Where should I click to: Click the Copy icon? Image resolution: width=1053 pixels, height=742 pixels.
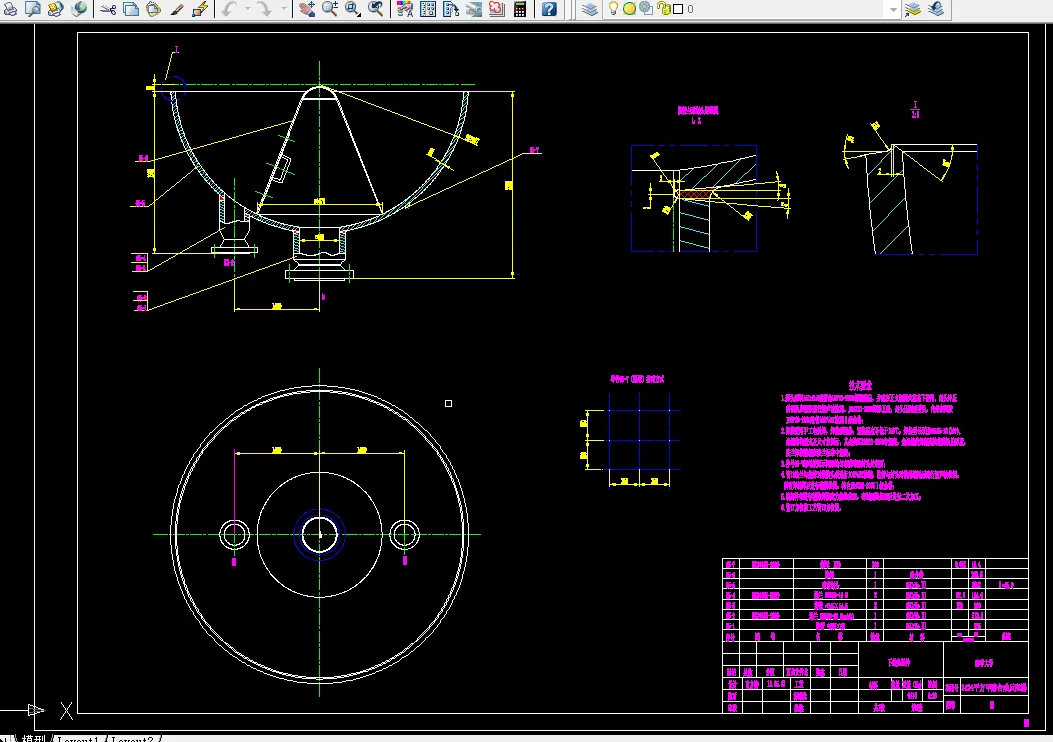tap(131, 9)
